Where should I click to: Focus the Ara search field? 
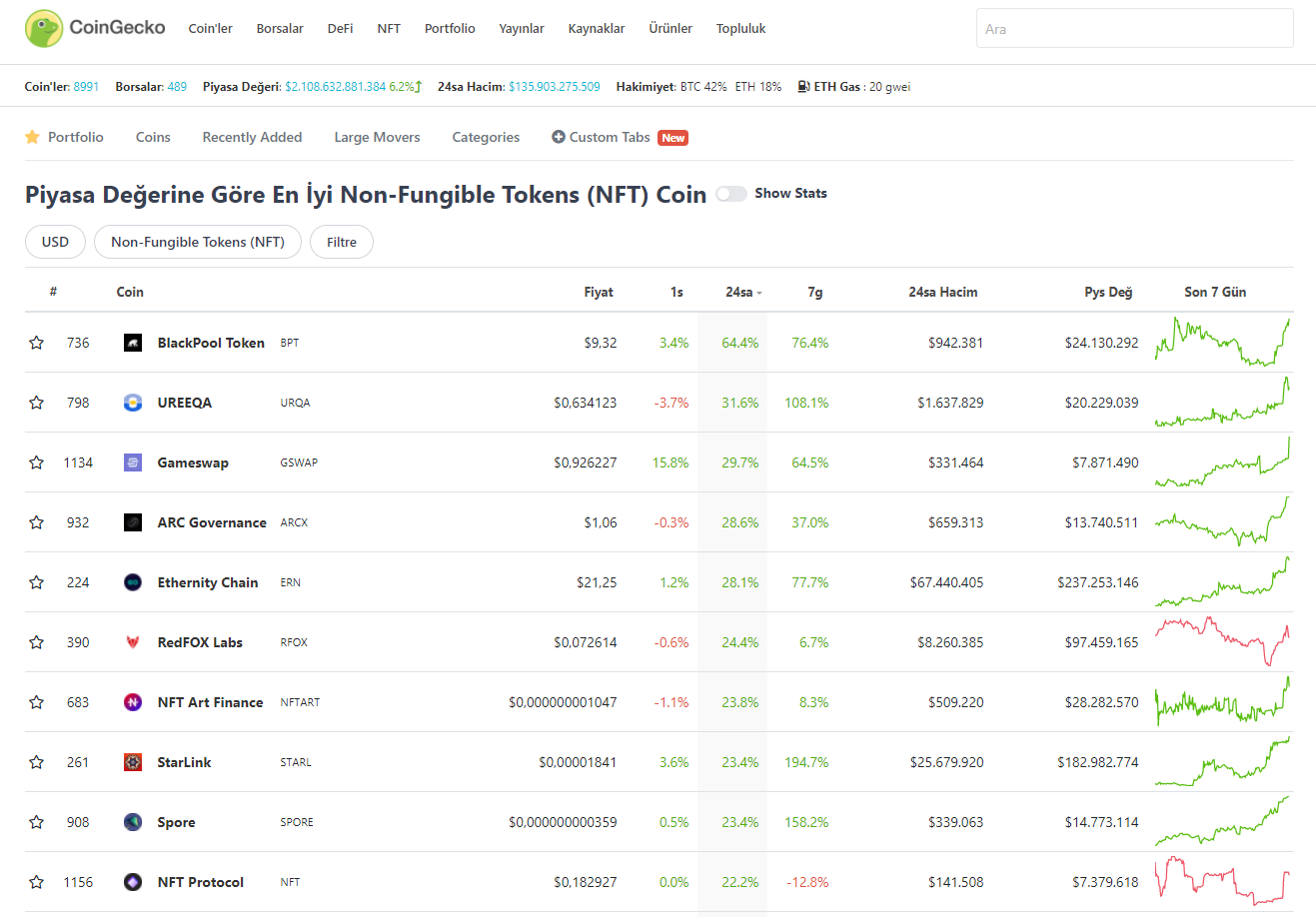(x=1134, y=29)
